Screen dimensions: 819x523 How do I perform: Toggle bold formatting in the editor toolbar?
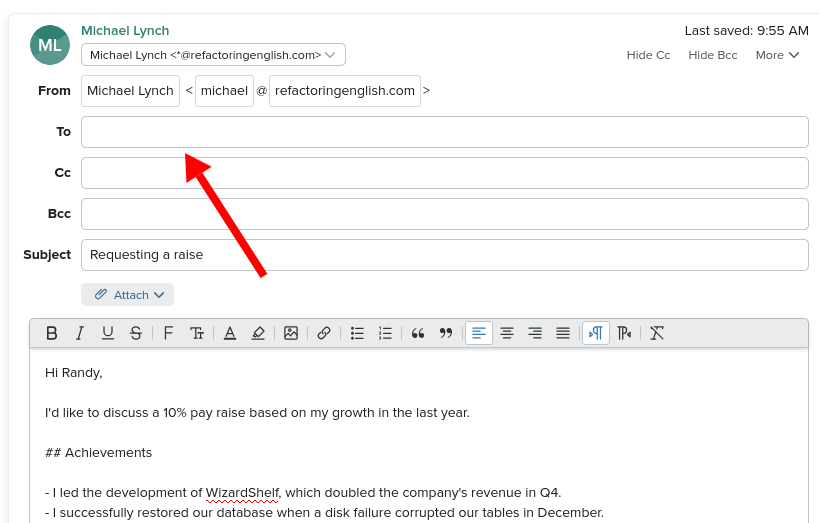[x=52, y=333]
